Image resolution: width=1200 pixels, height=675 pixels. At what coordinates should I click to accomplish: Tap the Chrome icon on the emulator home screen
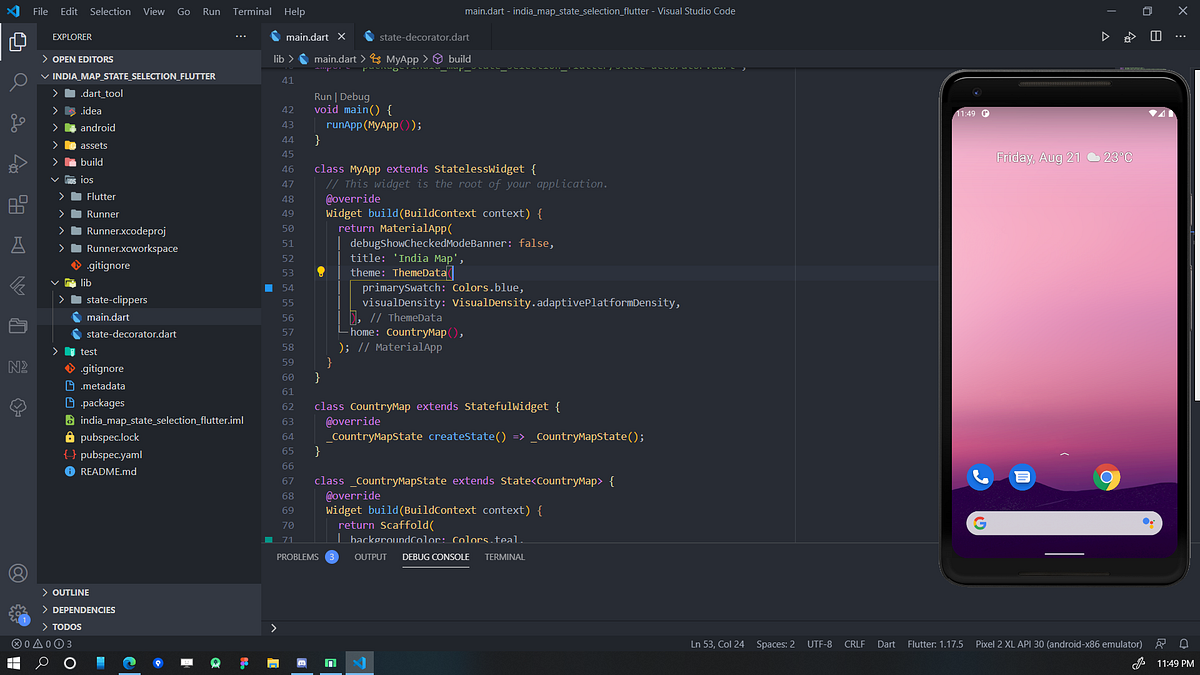coord(1107,477)
